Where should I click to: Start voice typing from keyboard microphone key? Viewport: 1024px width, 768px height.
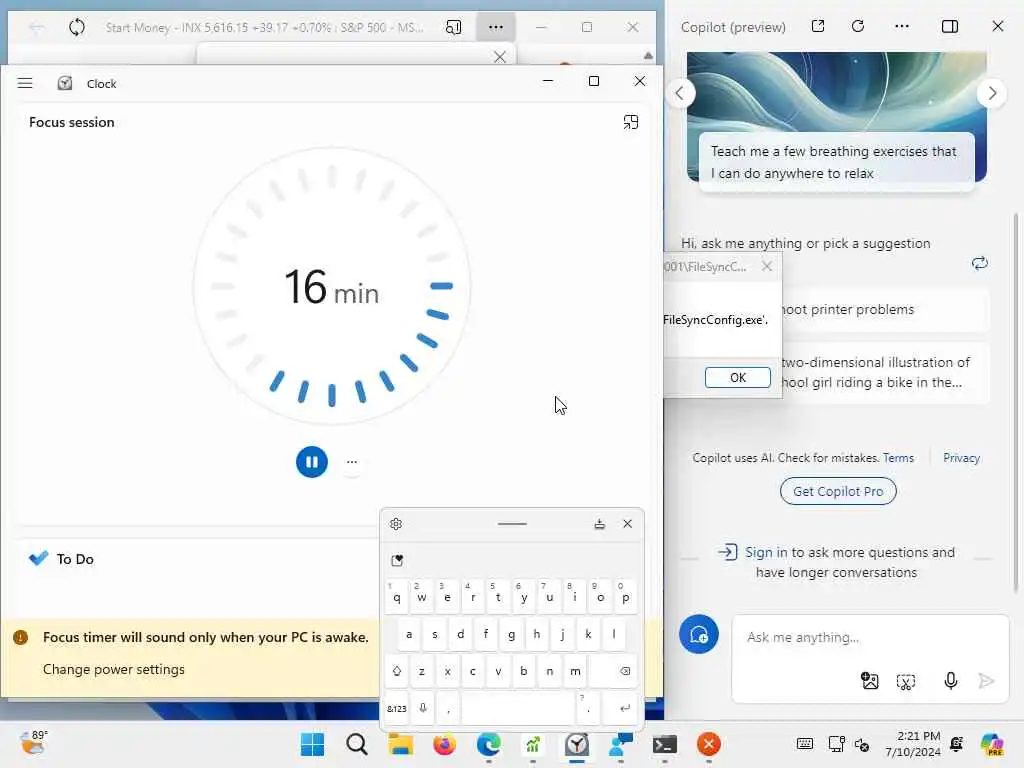click(x=423, y=709)
